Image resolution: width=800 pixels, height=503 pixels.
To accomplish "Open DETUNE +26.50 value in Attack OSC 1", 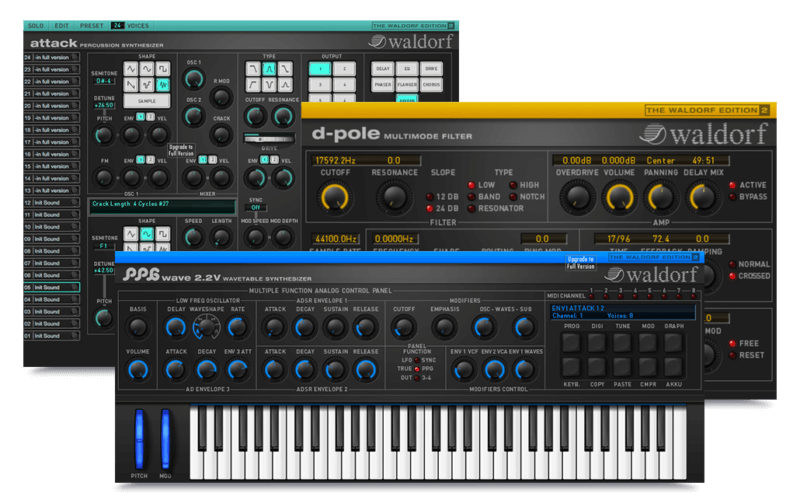I will coord(104,106).
